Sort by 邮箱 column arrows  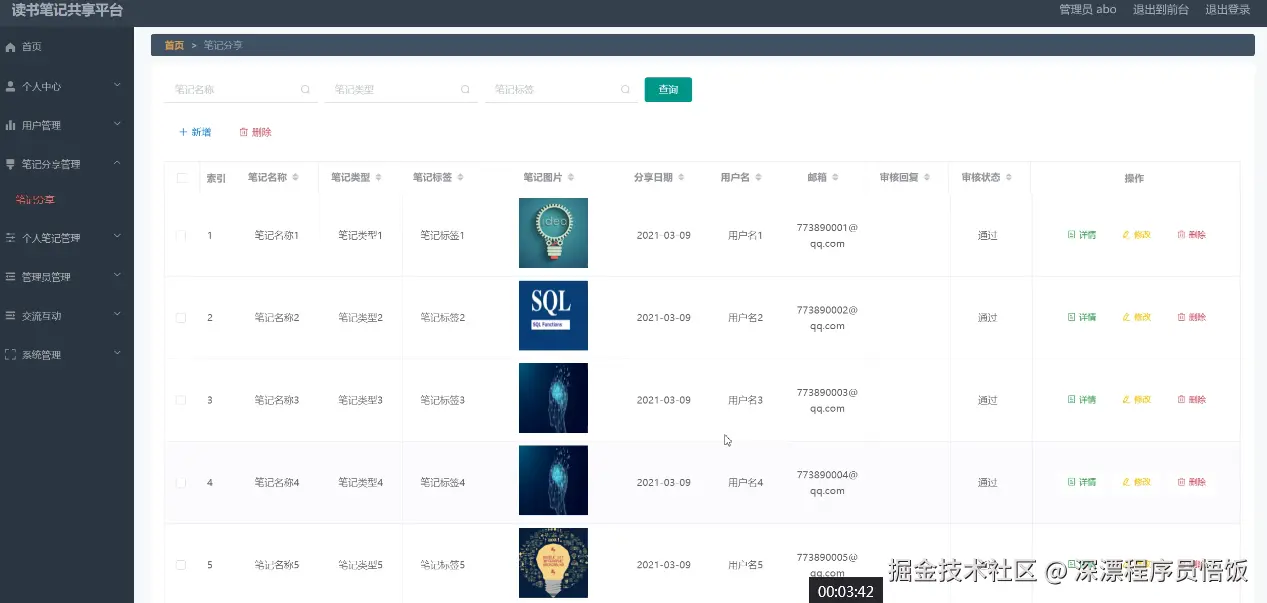click(835, 177)
